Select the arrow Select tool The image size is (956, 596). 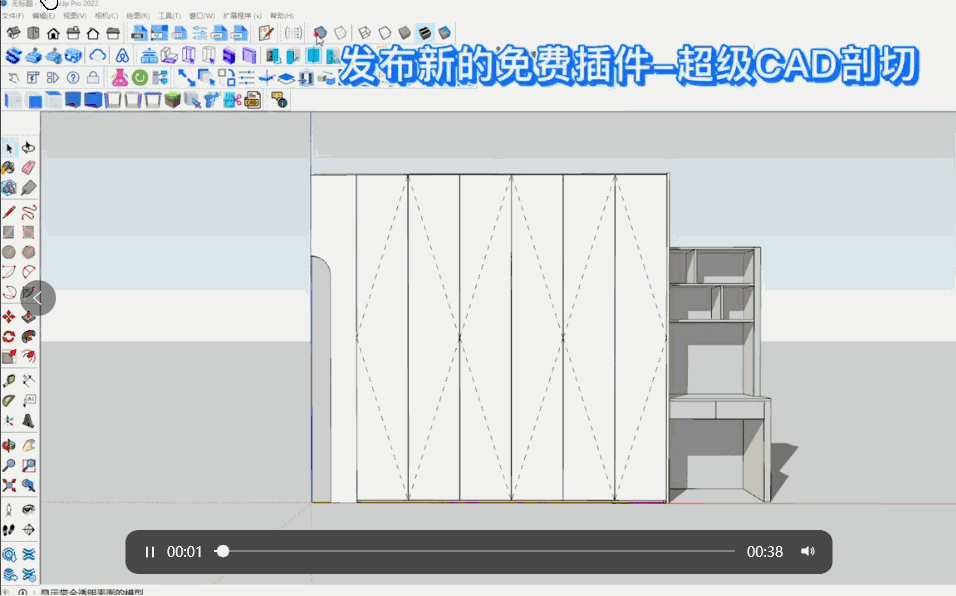point(9,148)
